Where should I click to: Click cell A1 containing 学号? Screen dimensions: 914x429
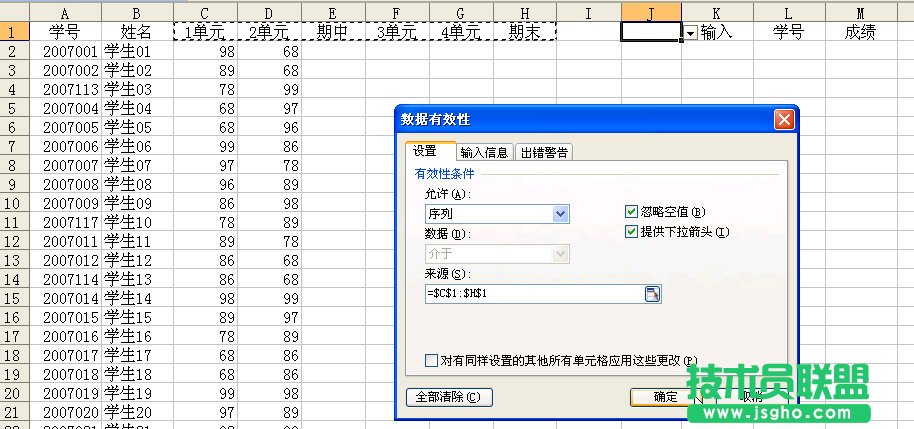(x=65, y=32)
